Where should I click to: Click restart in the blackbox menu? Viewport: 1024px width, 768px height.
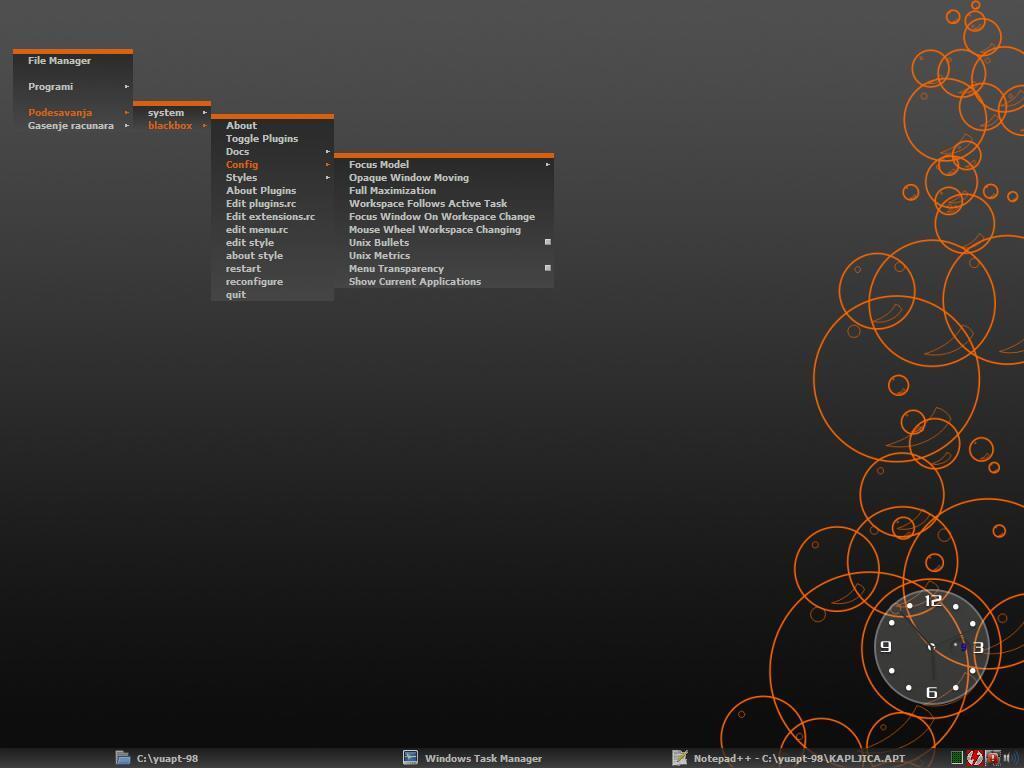243,269
